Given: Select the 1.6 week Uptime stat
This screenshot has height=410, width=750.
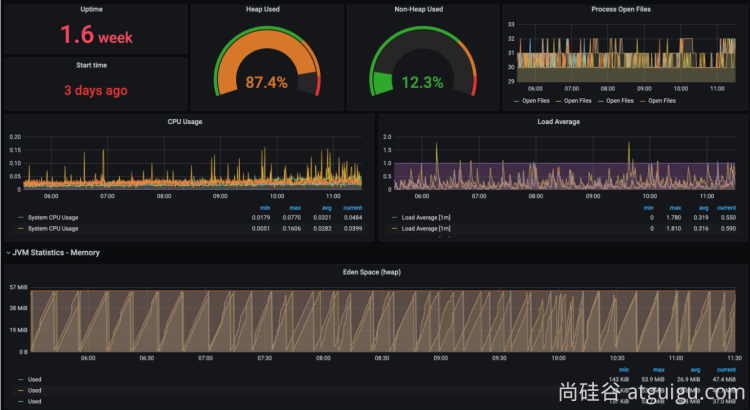Looking at the screenshot, I should pos(96,34).
